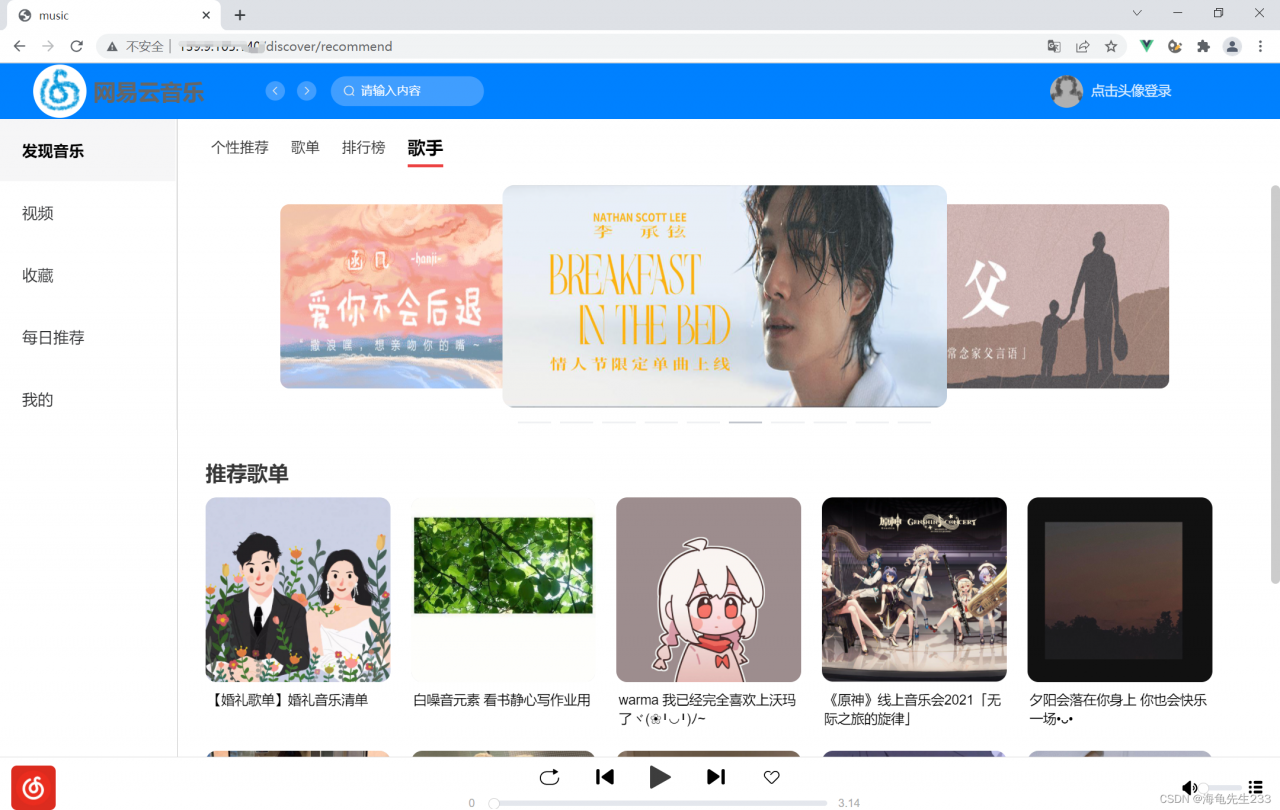This screenshot has height=810, width=1280.
Task: Click the NetEase Cloud Music logo icon
Action: point(58,90)
